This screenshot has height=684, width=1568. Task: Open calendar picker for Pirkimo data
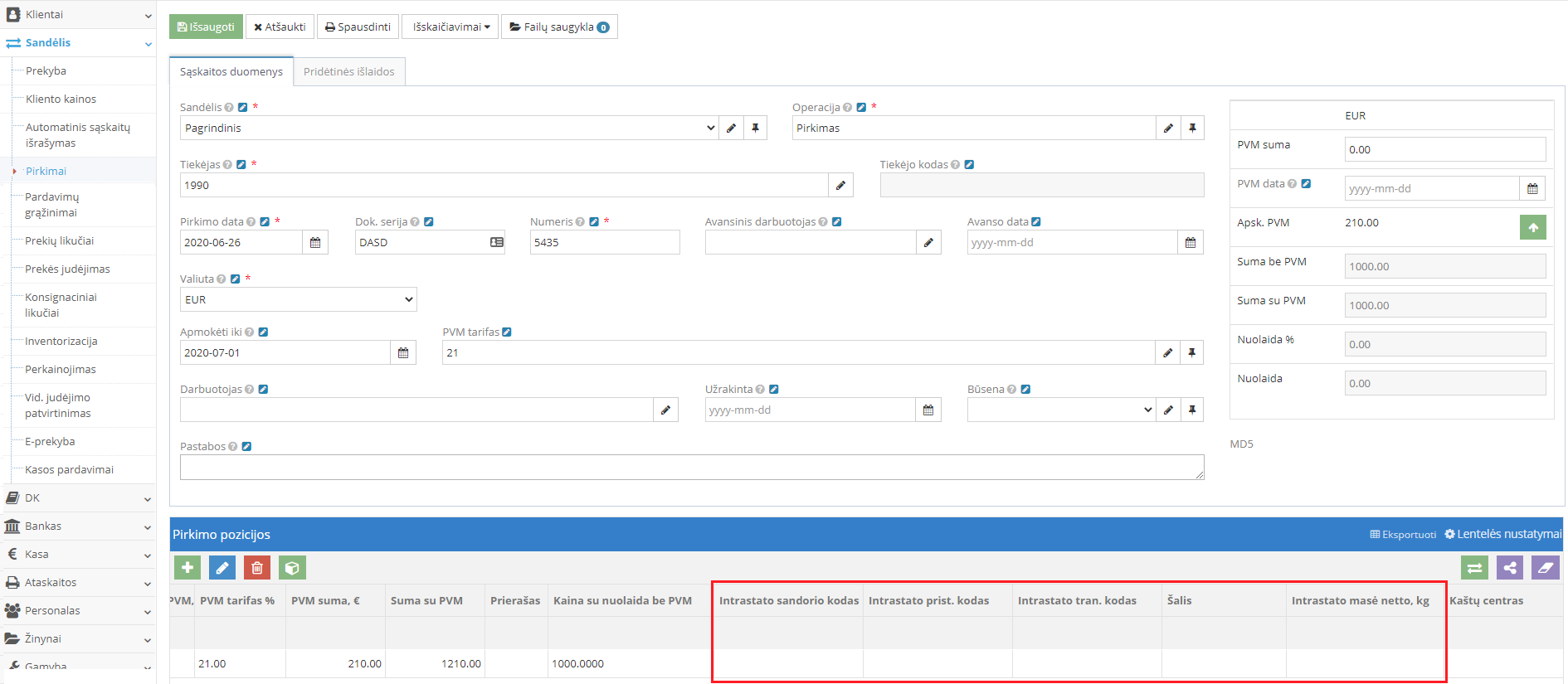pos(315,243)
